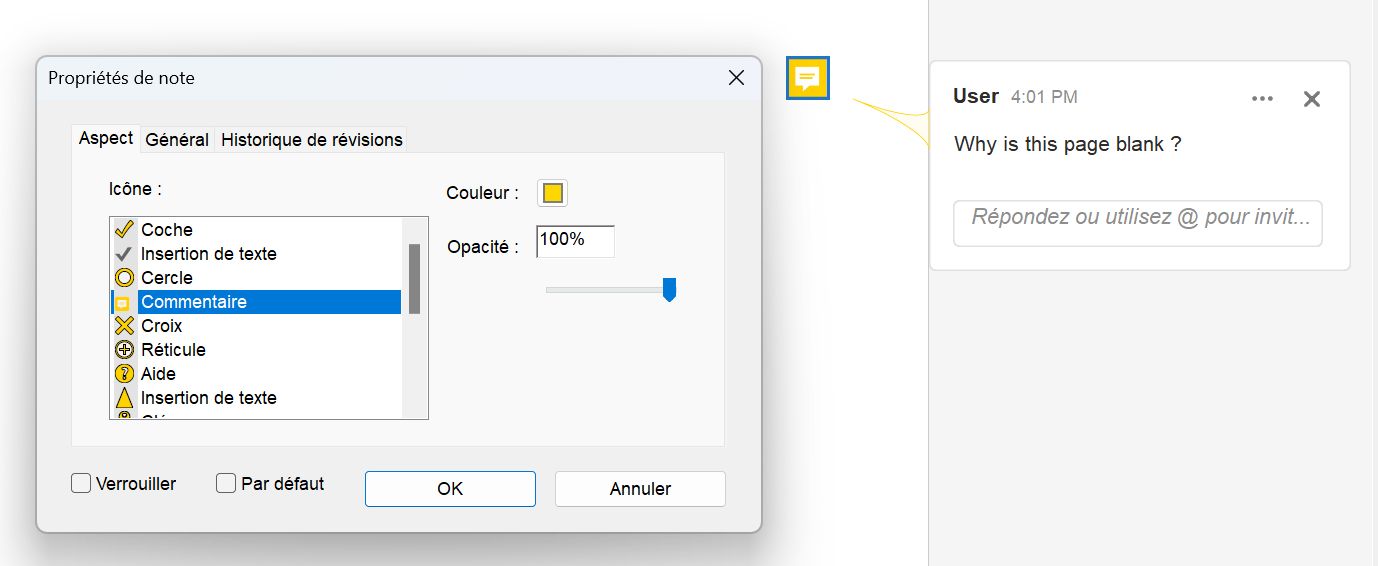Open the Historique de révisions tab
Viewport: 1378px width, 566px height.
coord(312,140)
